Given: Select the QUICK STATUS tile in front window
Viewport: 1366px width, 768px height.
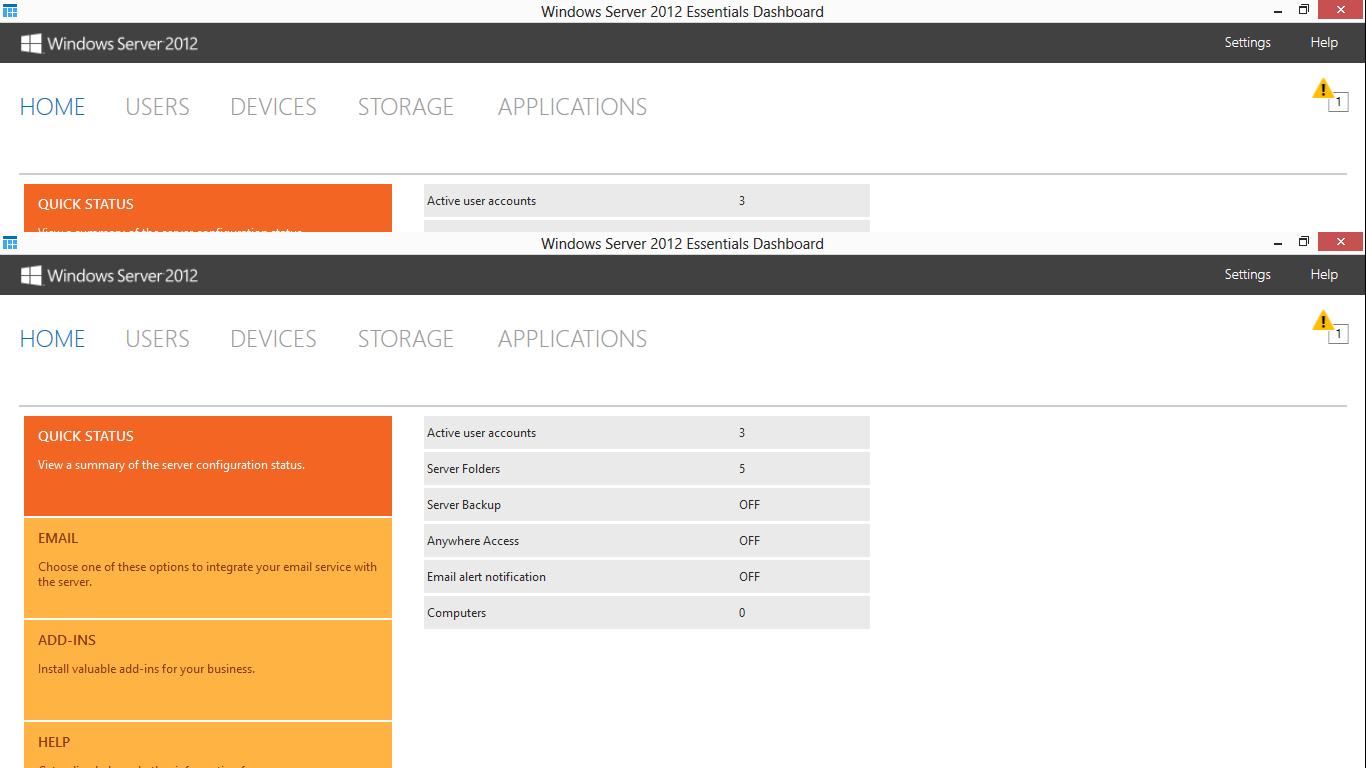Looking at the screenshot, I should click(208, 466).
